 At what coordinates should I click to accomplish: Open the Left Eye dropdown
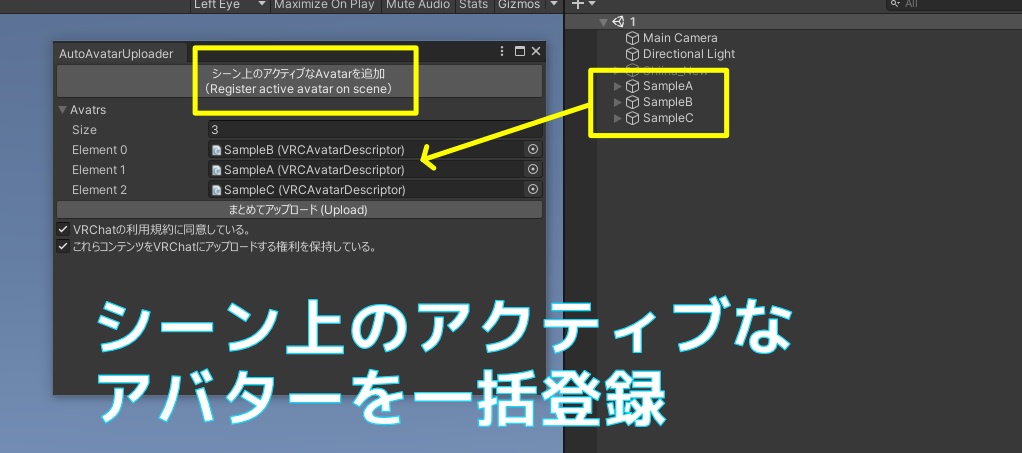pyautogui.click(x=230, y=5)
